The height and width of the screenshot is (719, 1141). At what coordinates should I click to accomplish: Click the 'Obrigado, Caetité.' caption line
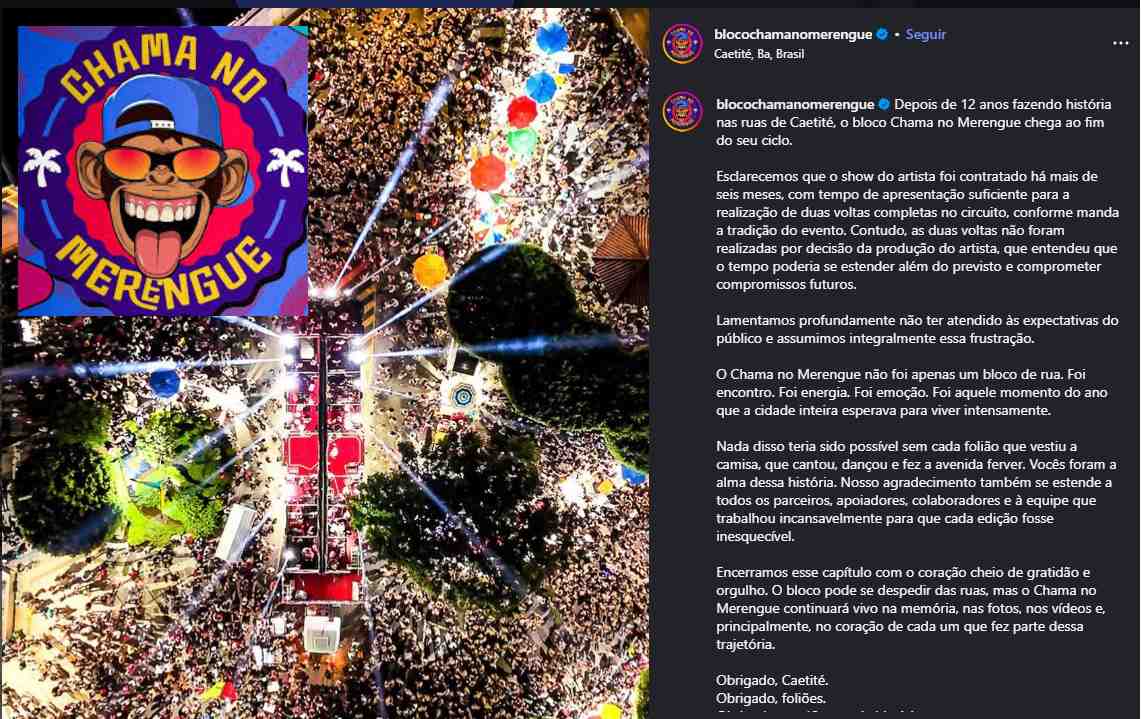pos(772,680)
